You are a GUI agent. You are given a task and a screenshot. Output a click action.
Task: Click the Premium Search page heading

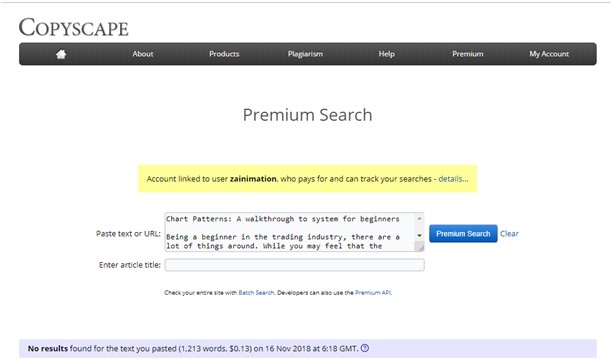(x=307, y=115)
